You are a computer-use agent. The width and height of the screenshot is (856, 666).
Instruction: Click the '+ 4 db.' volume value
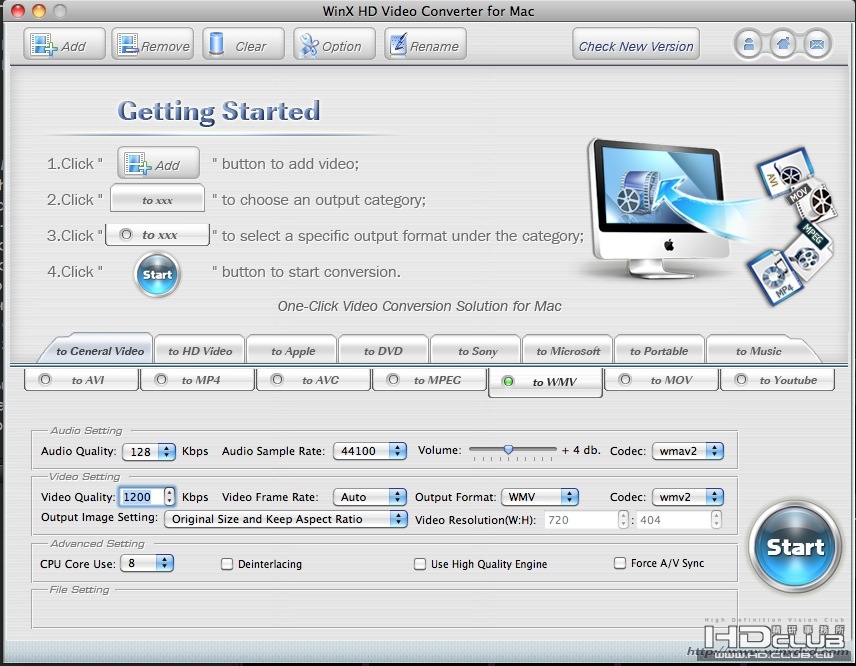(x=581, y=450)
